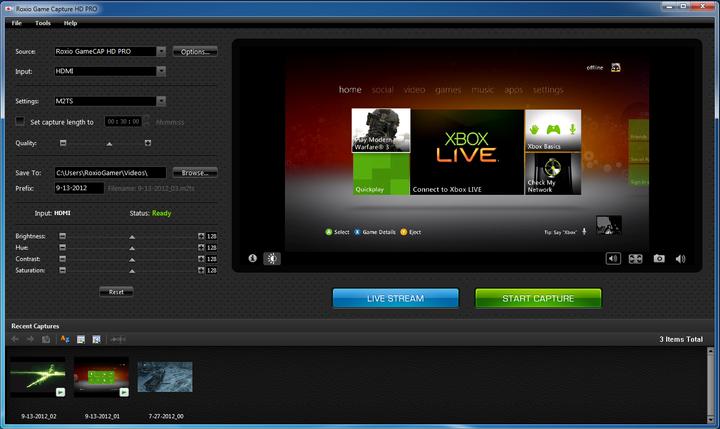
Task: Click the 'Recent Captures' heading
Action: [x=35, y=326]
